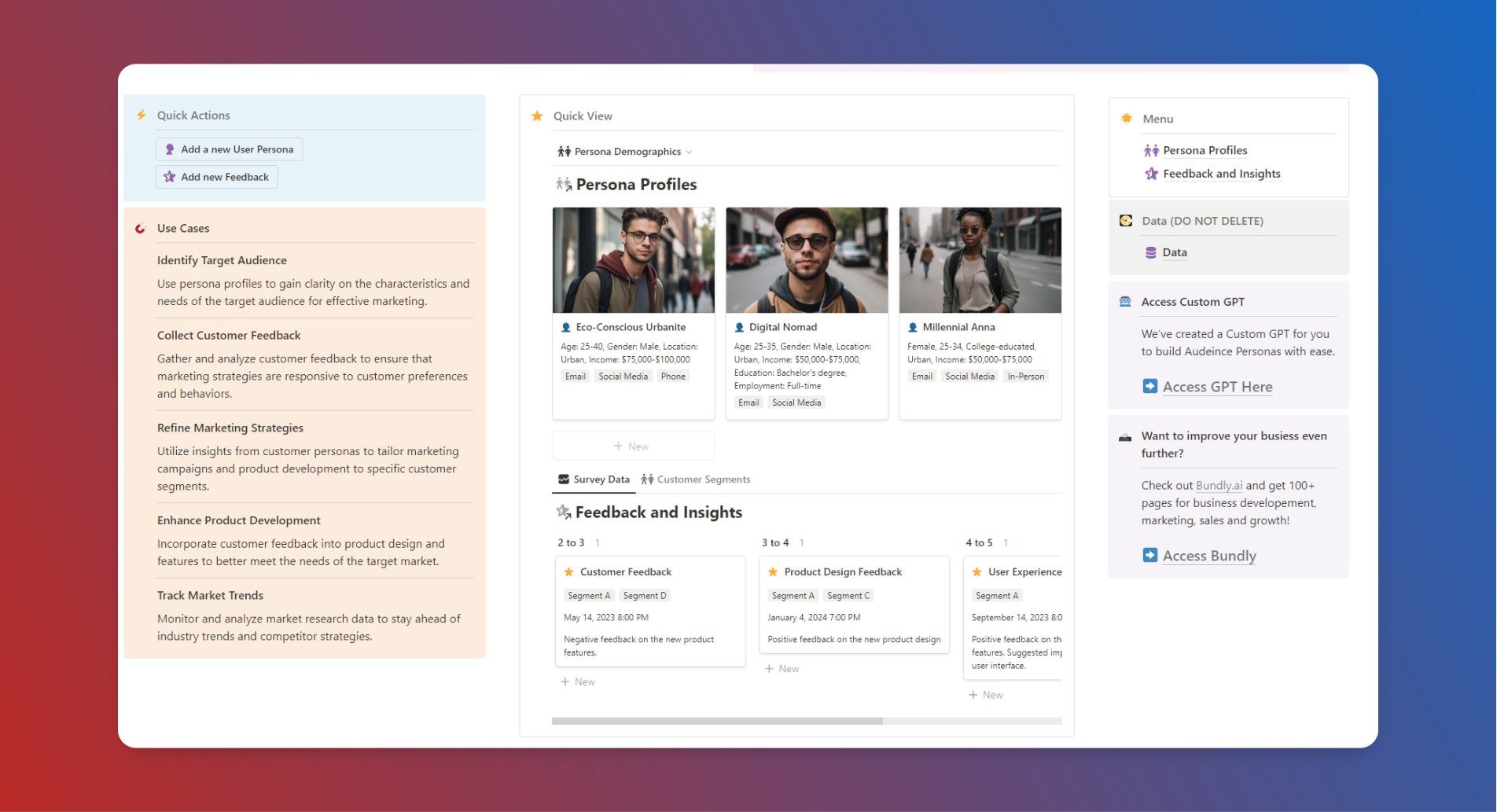Click the star icon on Customer Feedback card
The image size is (1497, 812).
click(569, 572)
